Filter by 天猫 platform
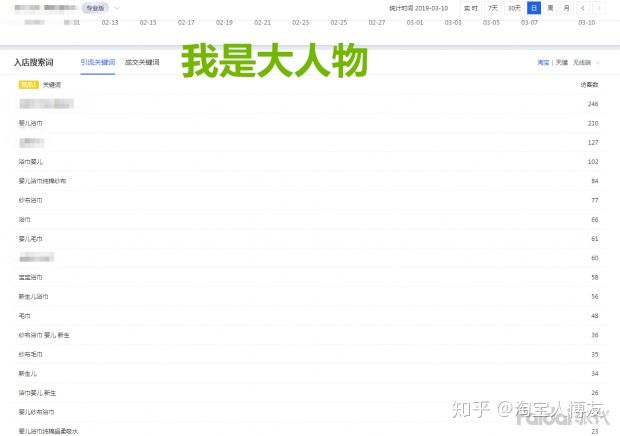The image size is (620, 436). (561, 62)
